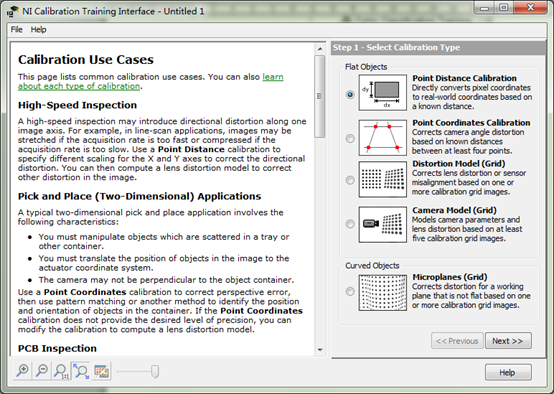This screenshot has height=394, width=554.
Task: Maximize the NI Calibration Training Interface window
Action: point(504,8)
